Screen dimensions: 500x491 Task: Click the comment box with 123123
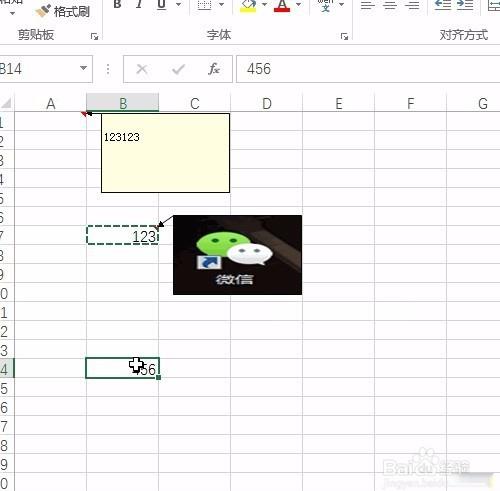166,153
